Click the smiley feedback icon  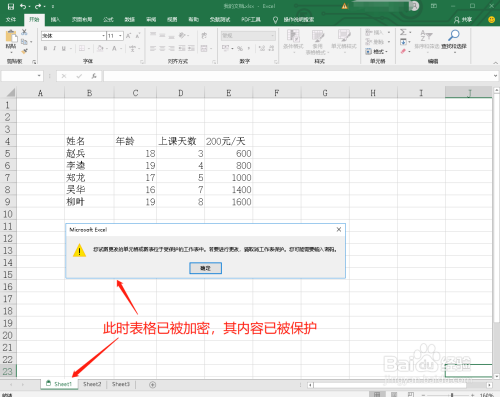click(491, 20)
